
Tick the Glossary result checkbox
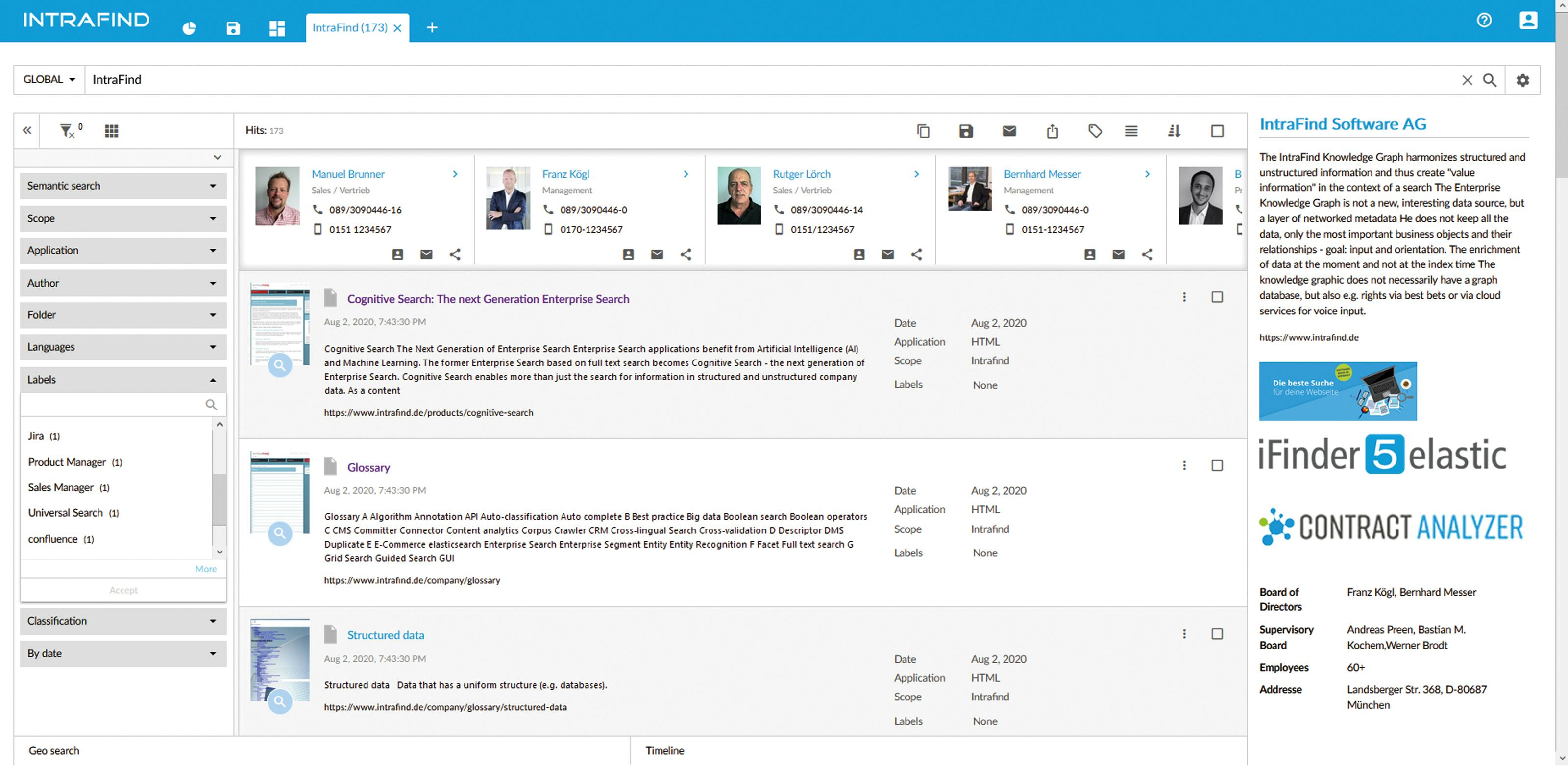tap(1217, 465)
